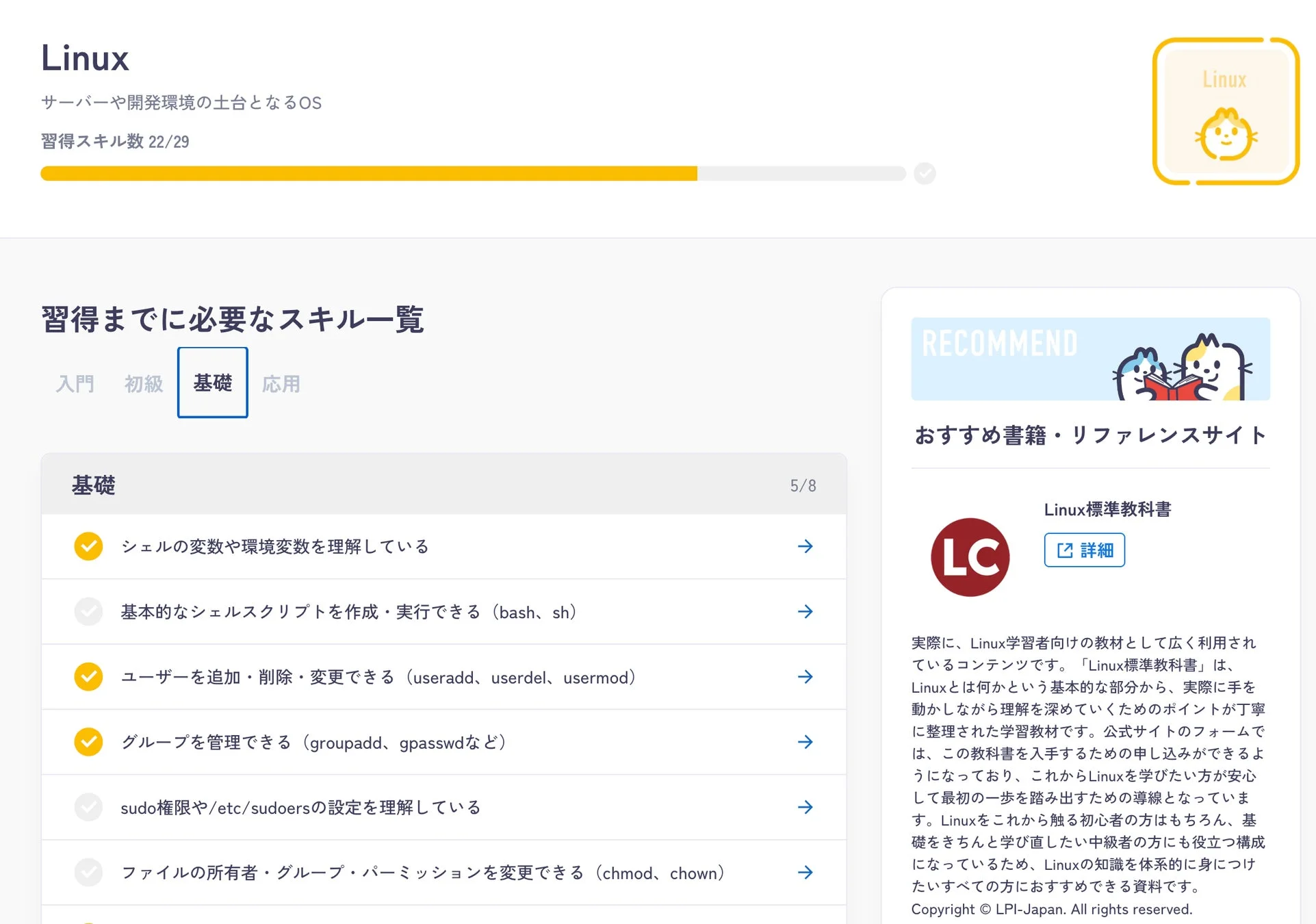Click the Linux標準教科書 title link
The image size is (1316, 924).
1107,509
